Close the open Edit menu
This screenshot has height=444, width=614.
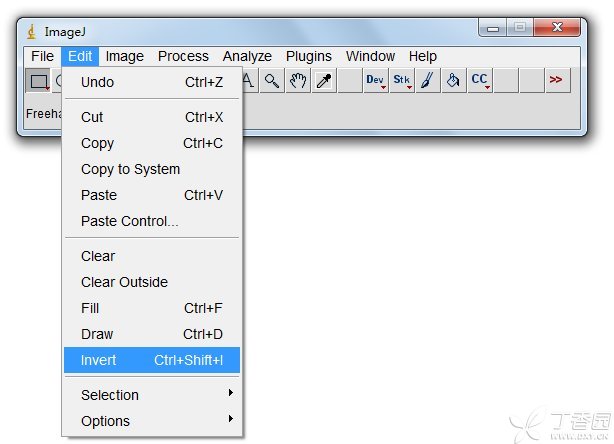click(80, 56)
